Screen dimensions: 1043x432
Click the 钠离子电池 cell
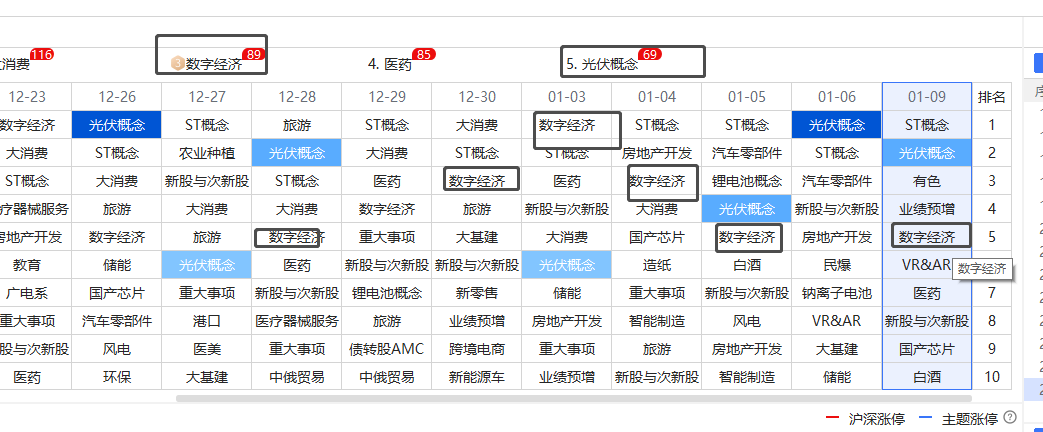837,293
